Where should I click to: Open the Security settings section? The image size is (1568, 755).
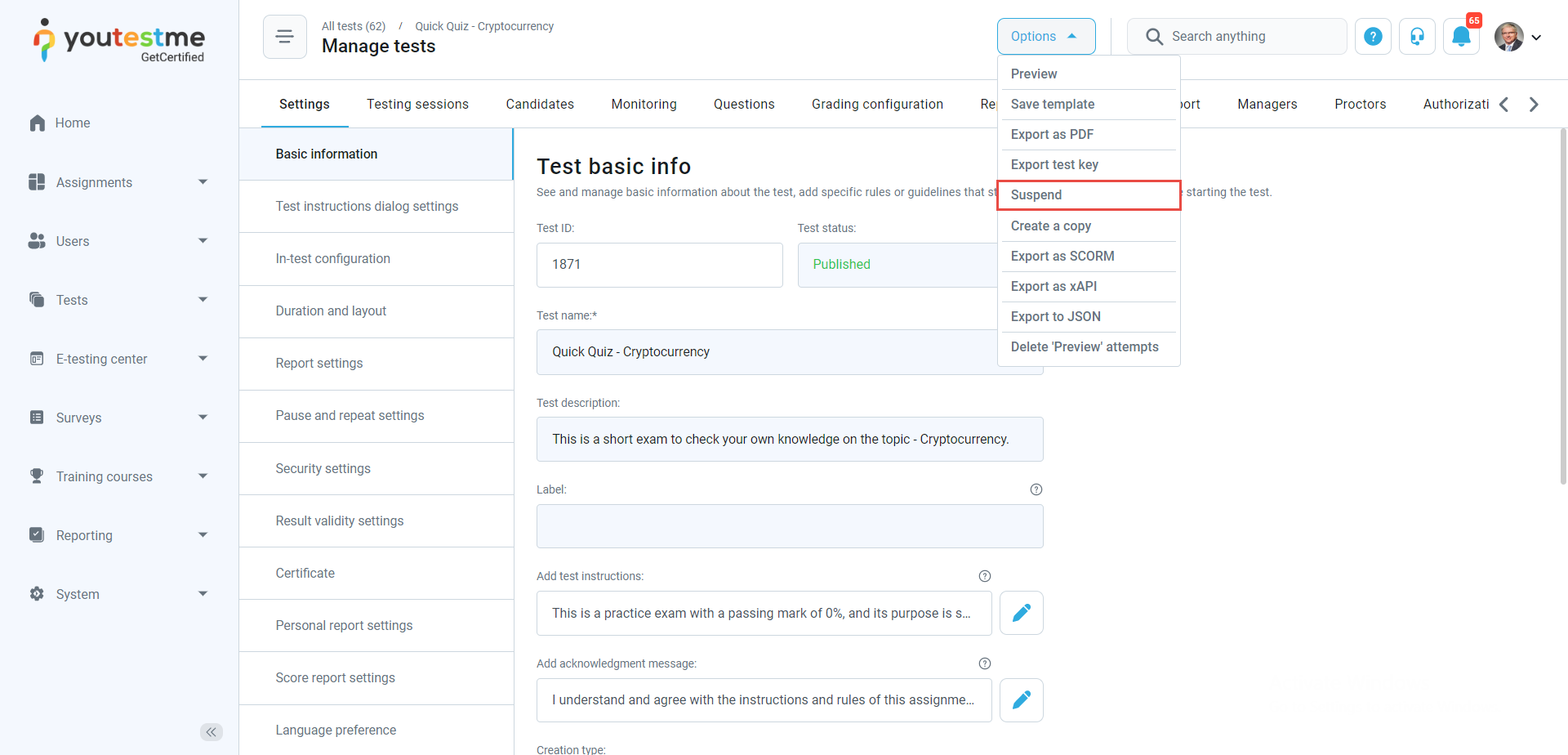[323, 469]
